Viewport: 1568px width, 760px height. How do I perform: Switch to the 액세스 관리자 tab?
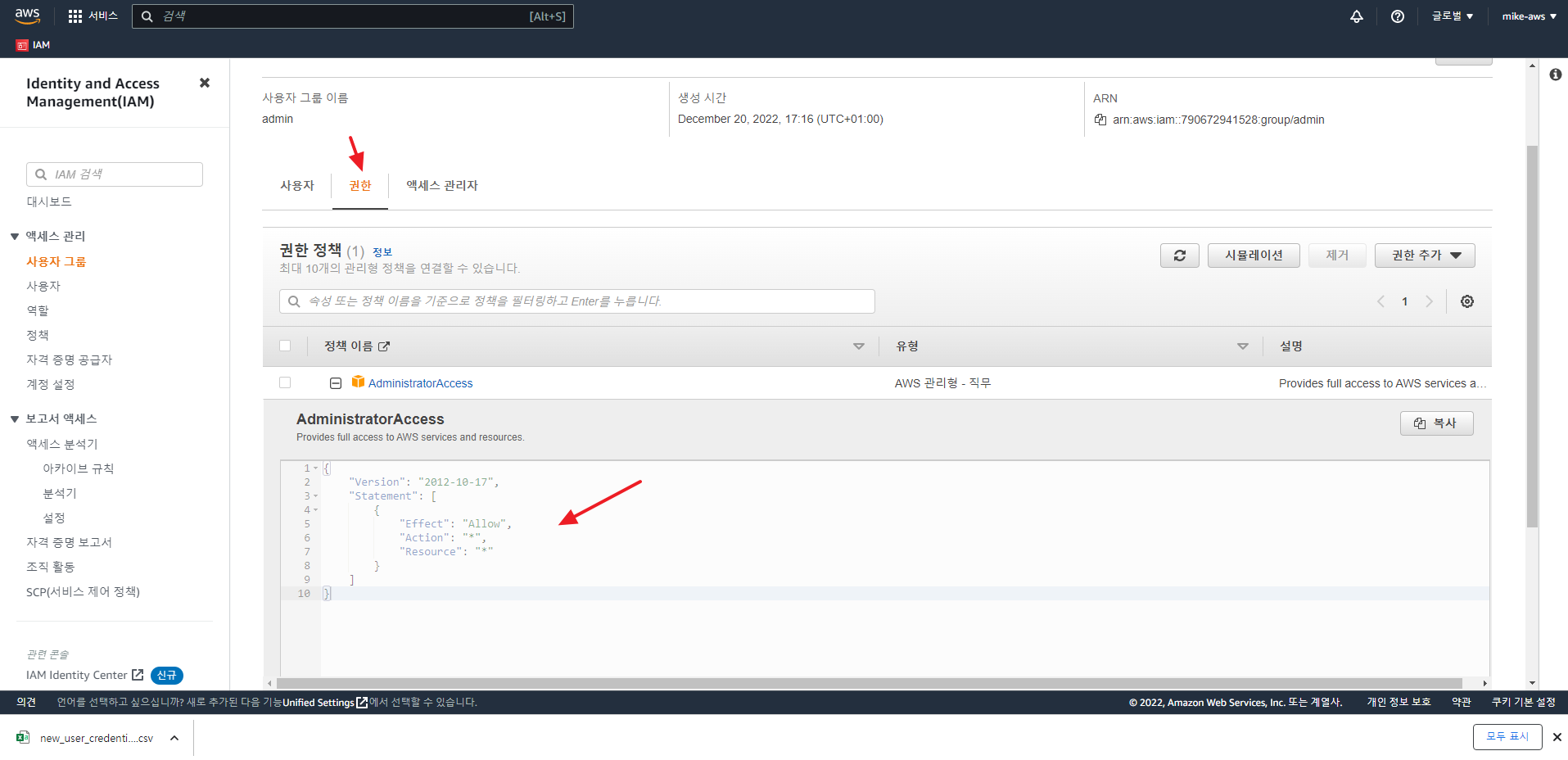442,186
